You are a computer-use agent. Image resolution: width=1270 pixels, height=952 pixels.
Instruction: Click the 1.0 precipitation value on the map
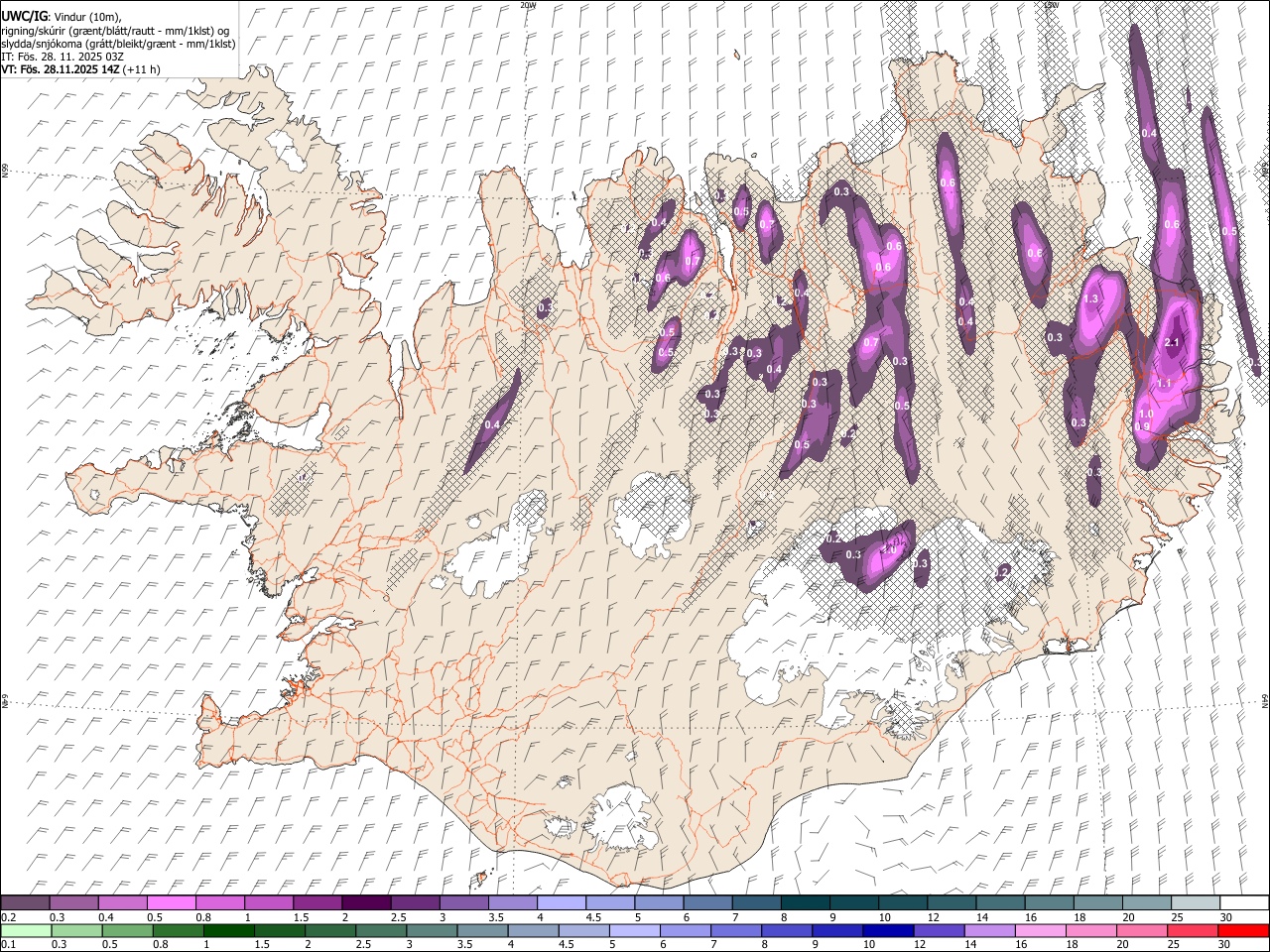click(1146, 415)
